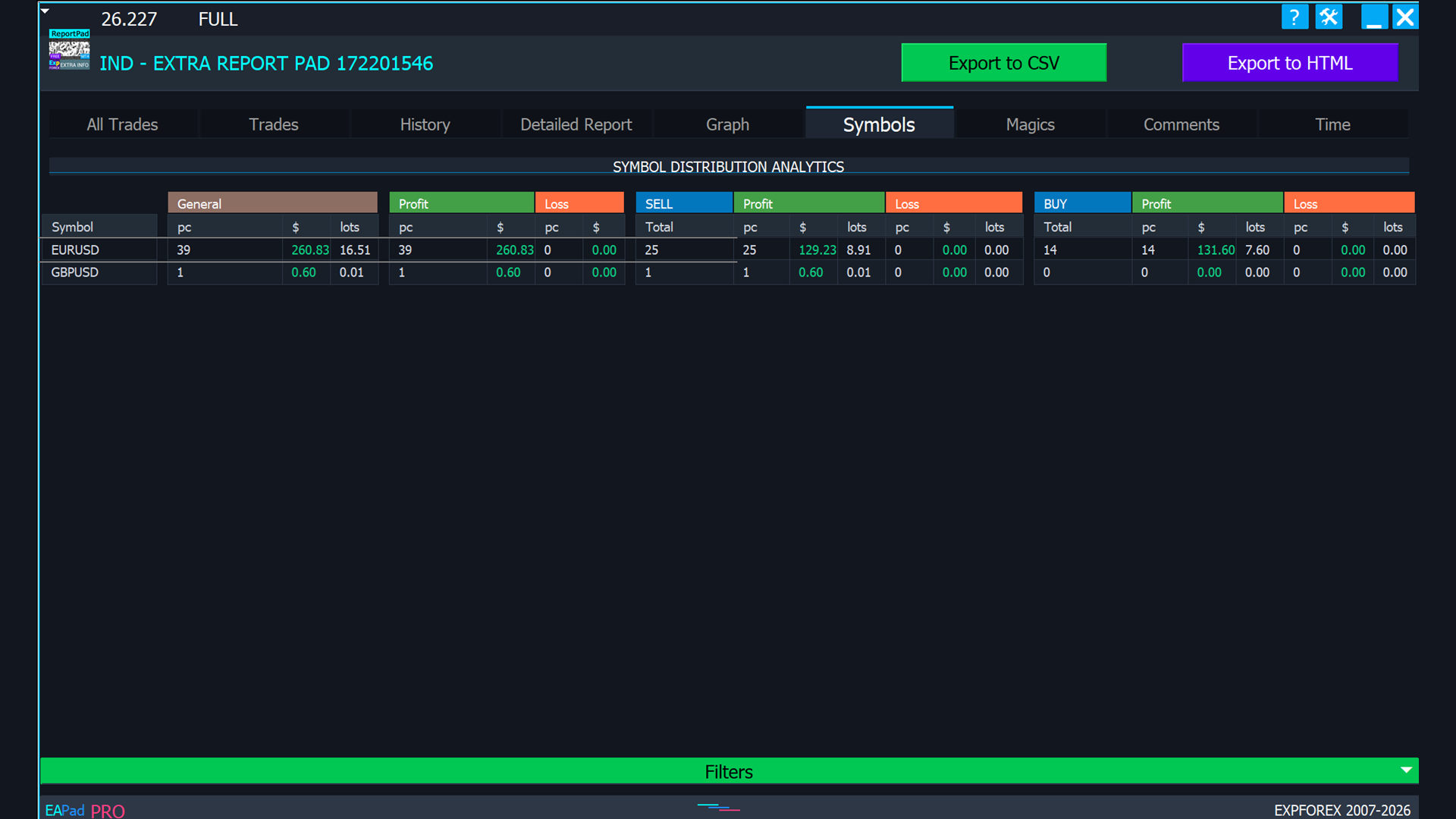Click Export to CSV button
This screenshot has width=1456, height=819.
[x=1003, y=63]
